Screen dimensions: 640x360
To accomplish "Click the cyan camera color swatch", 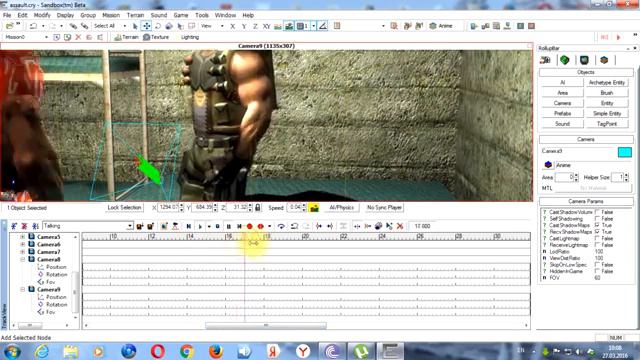I will 624,152.
